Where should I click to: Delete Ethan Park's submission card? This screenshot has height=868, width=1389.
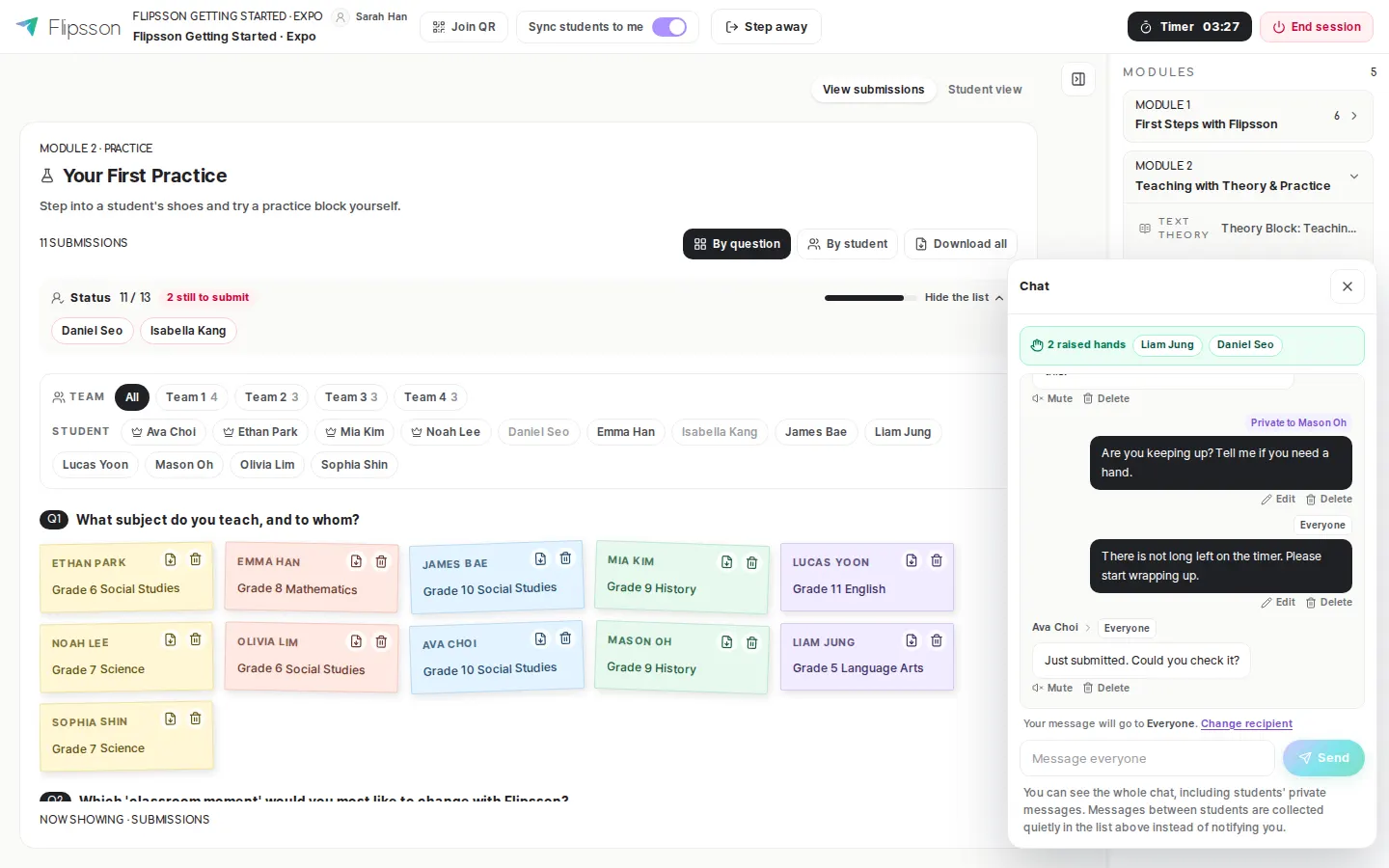pyautogui.click(x=196, y=559)
